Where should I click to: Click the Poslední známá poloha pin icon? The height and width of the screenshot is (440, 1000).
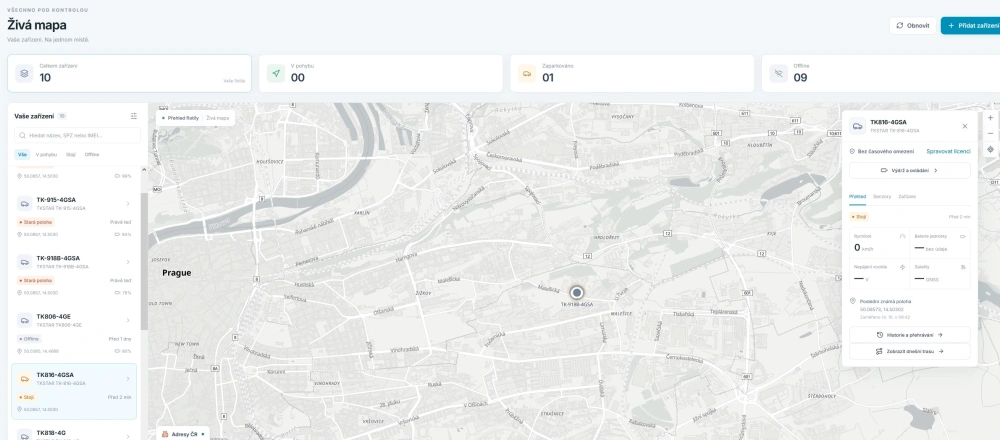point(853,301)
